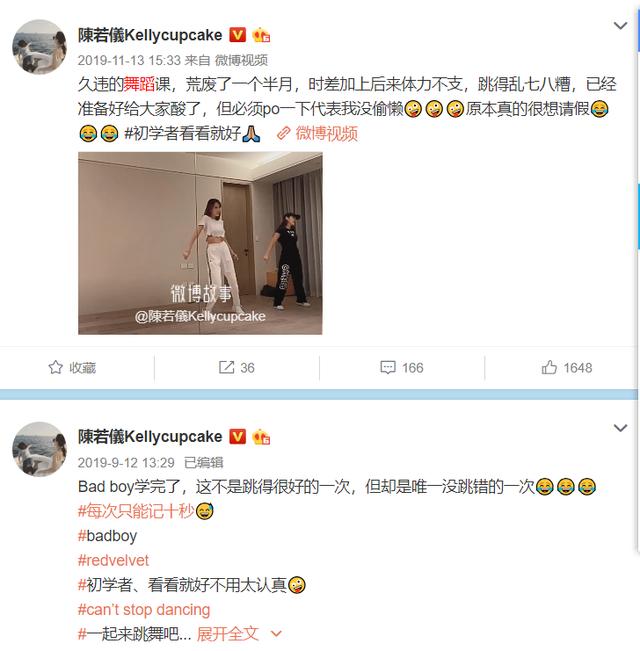Click the #每次只能记十秒 hashtag
This screenshot has width=640, height=651.
click(x=136, y=511)
